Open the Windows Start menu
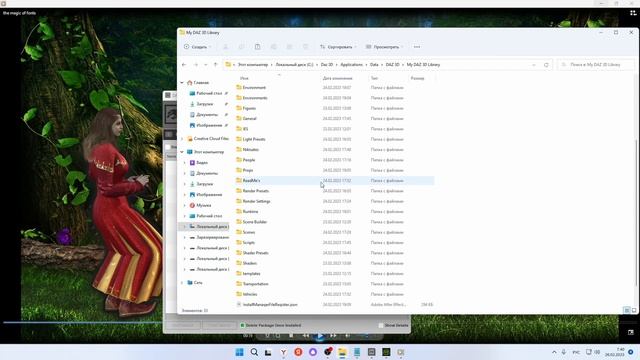This screenshot has width=640, height=360. 240,352
